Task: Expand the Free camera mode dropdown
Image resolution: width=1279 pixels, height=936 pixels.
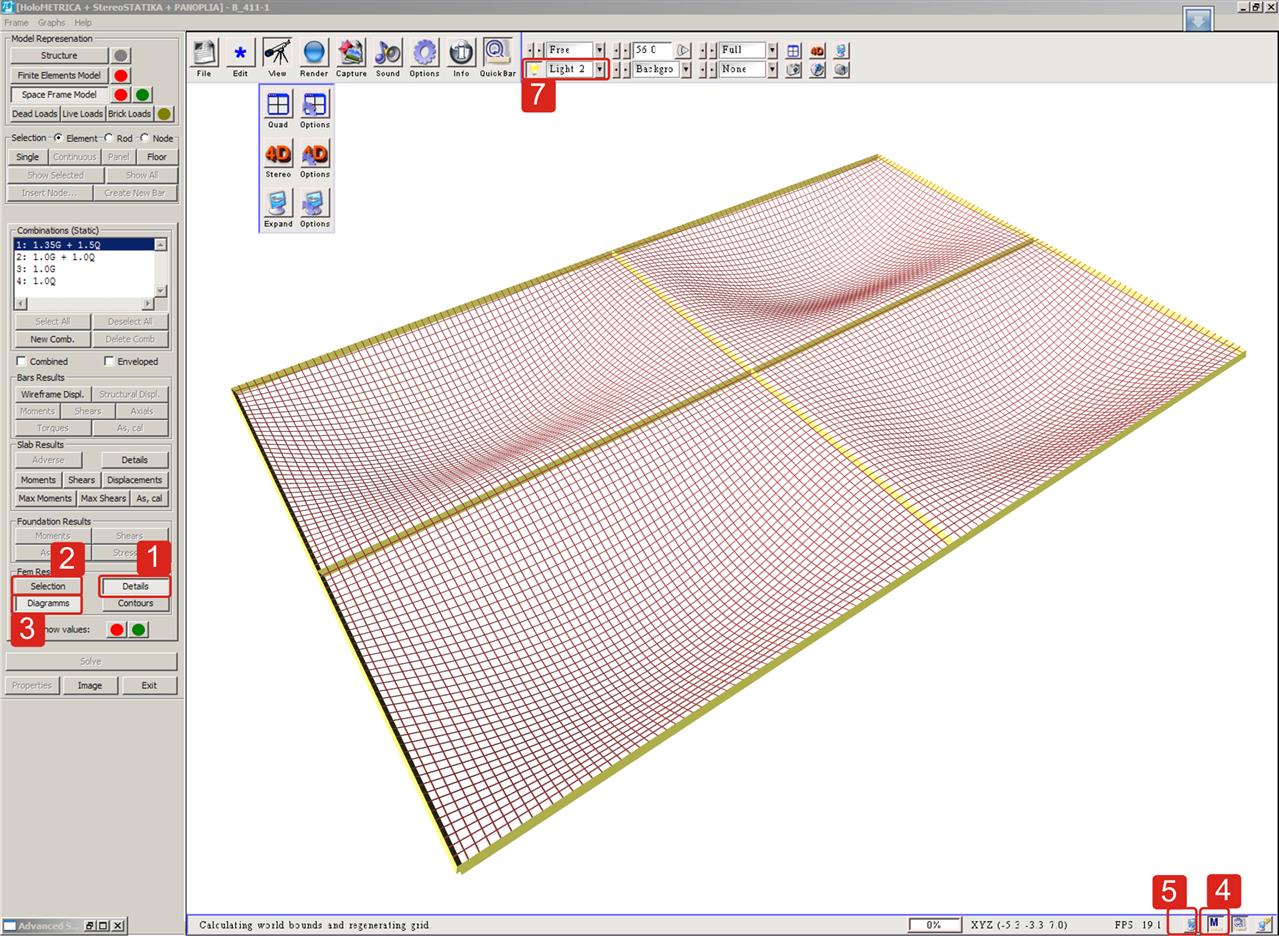Action: [600, 50]
